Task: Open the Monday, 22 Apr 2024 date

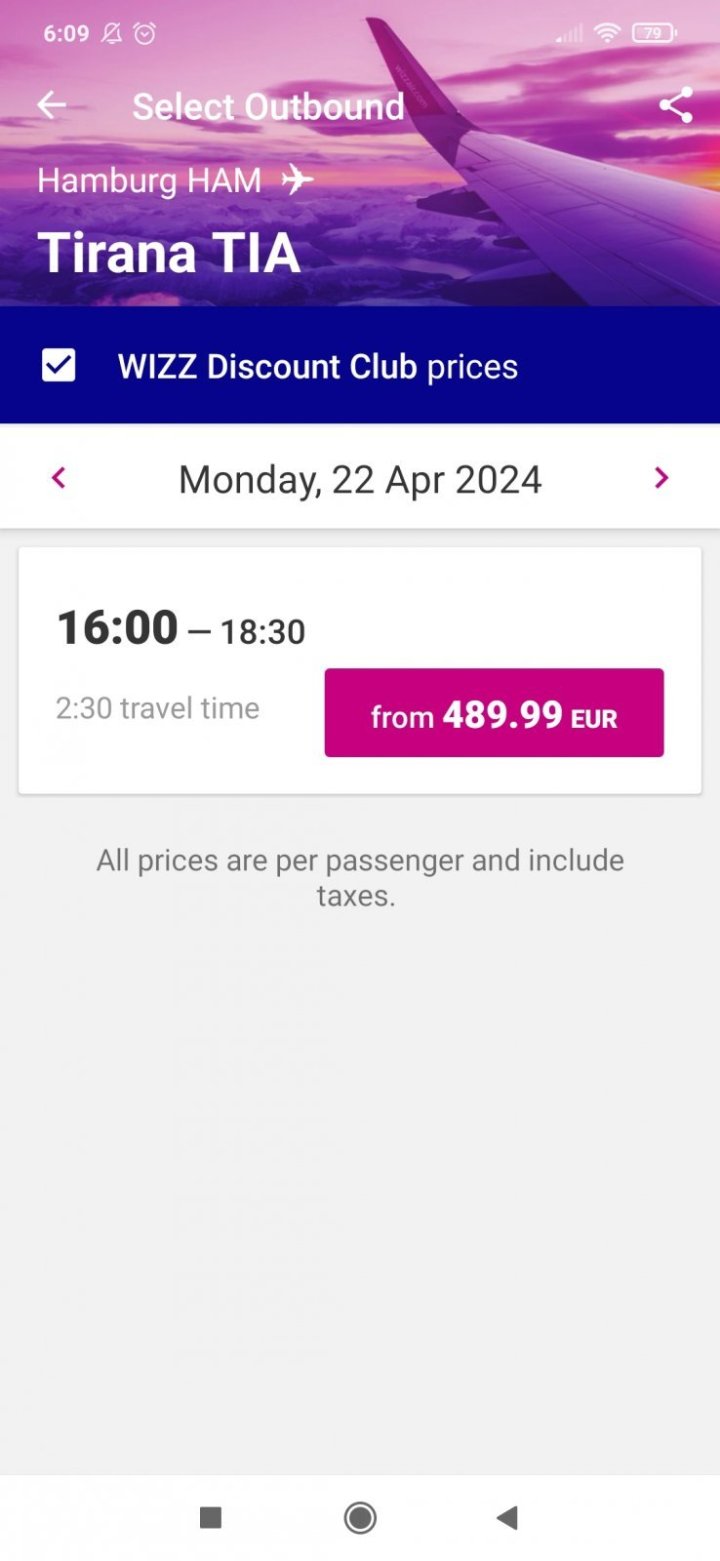Action: point(360,479)
